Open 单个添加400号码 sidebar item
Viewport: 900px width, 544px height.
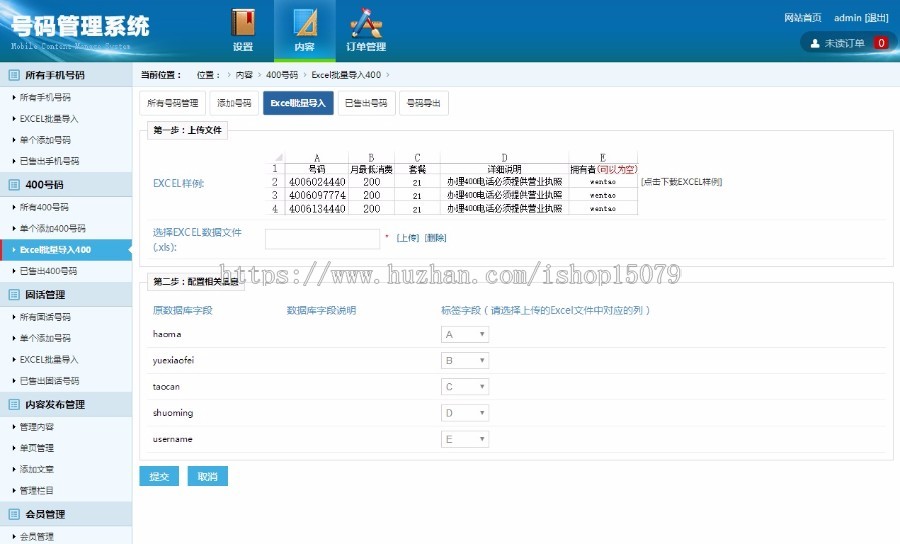tap(53, 228)
